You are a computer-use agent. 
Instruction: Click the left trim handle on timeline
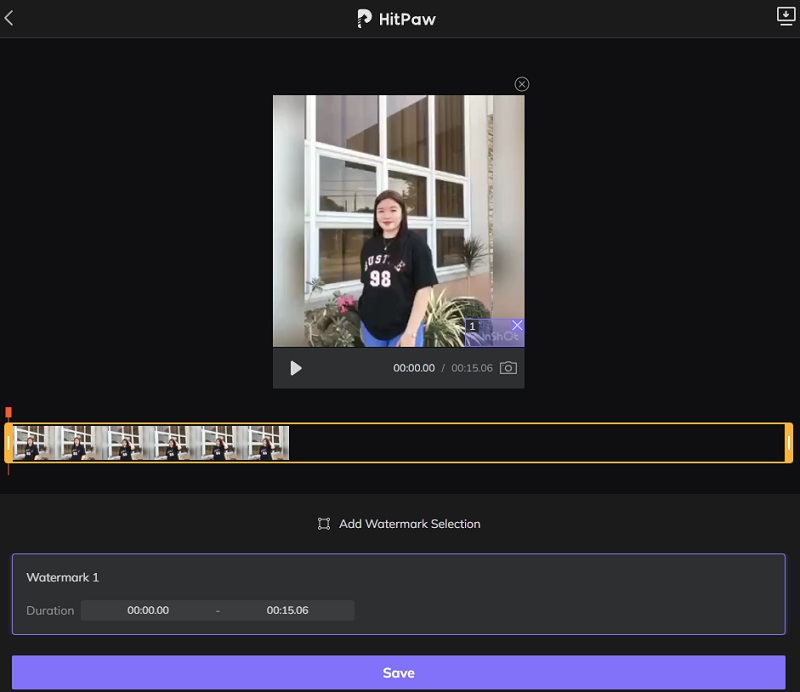tap(9, 443)
